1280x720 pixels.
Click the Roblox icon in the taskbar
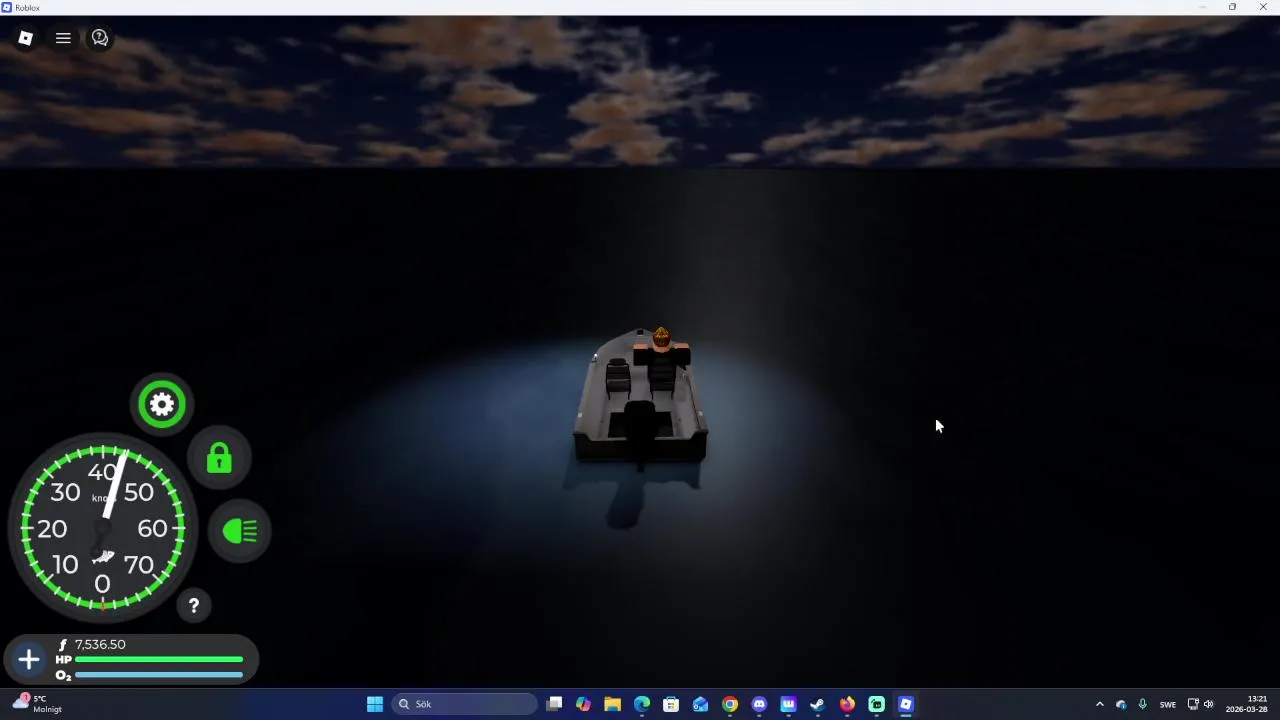pos(905,704)
